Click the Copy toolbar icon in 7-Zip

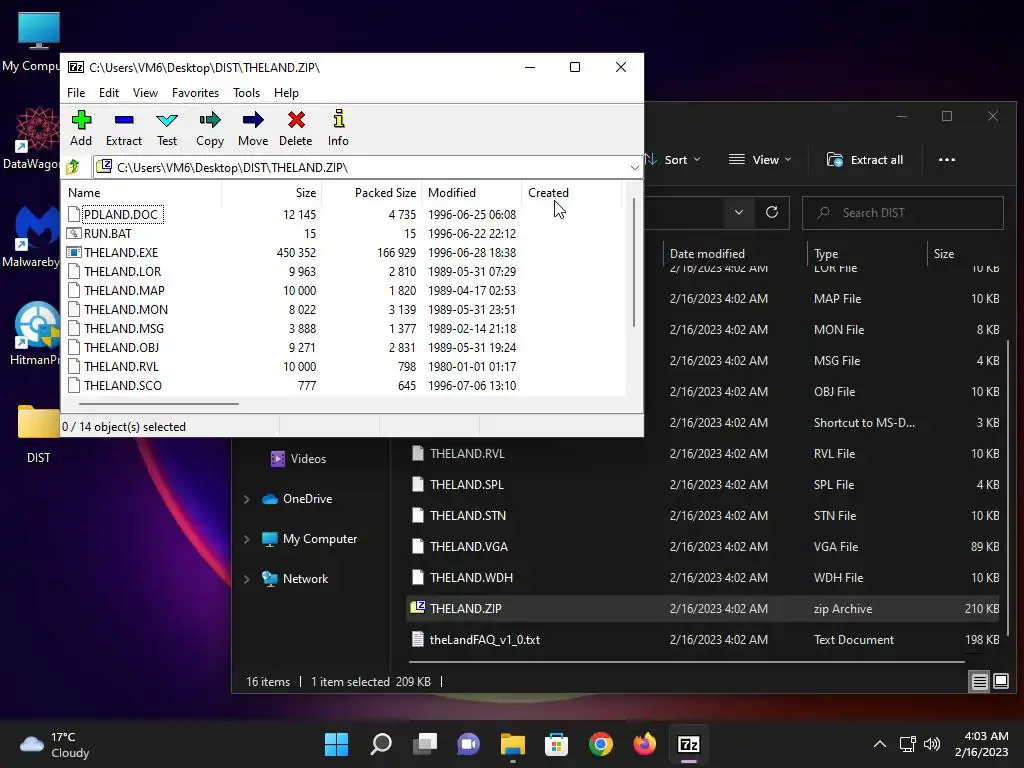pos(210,128)
